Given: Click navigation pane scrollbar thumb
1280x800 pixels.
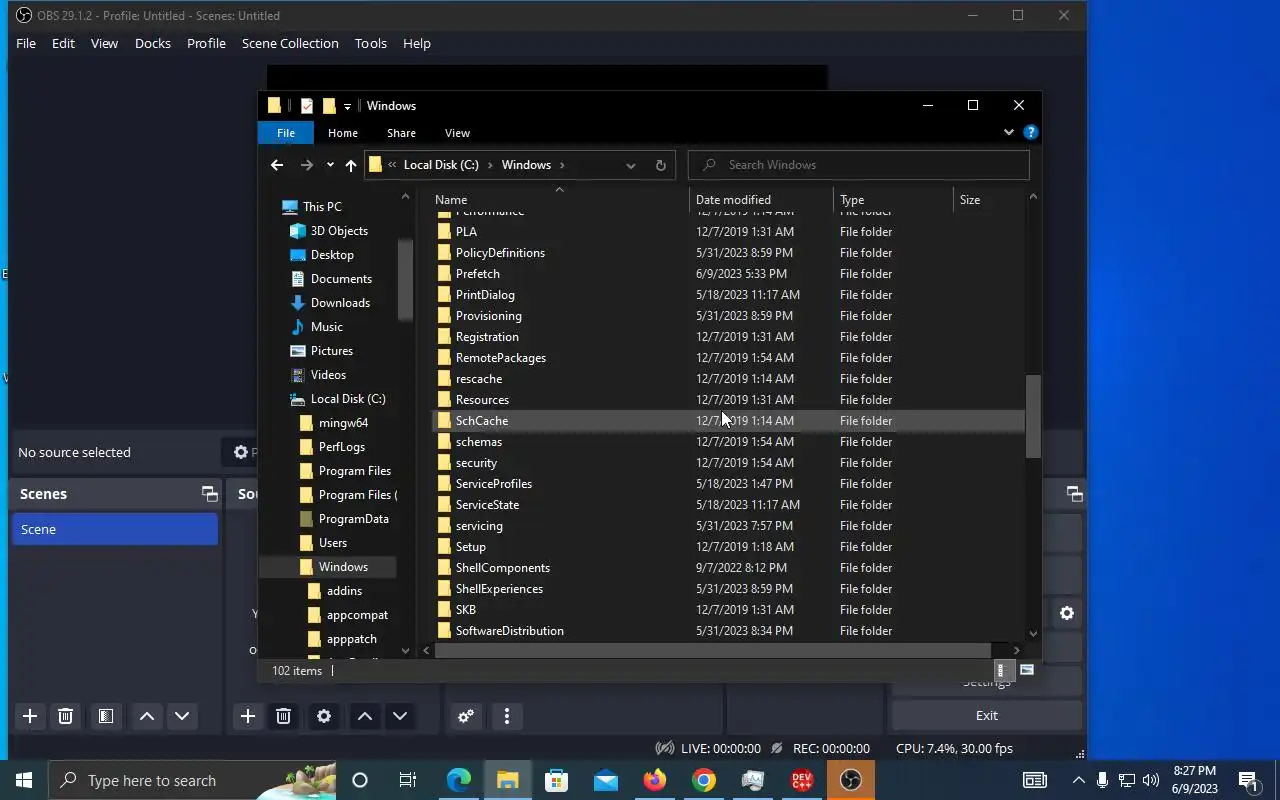Looking at the screenshot, I should 405,280.
